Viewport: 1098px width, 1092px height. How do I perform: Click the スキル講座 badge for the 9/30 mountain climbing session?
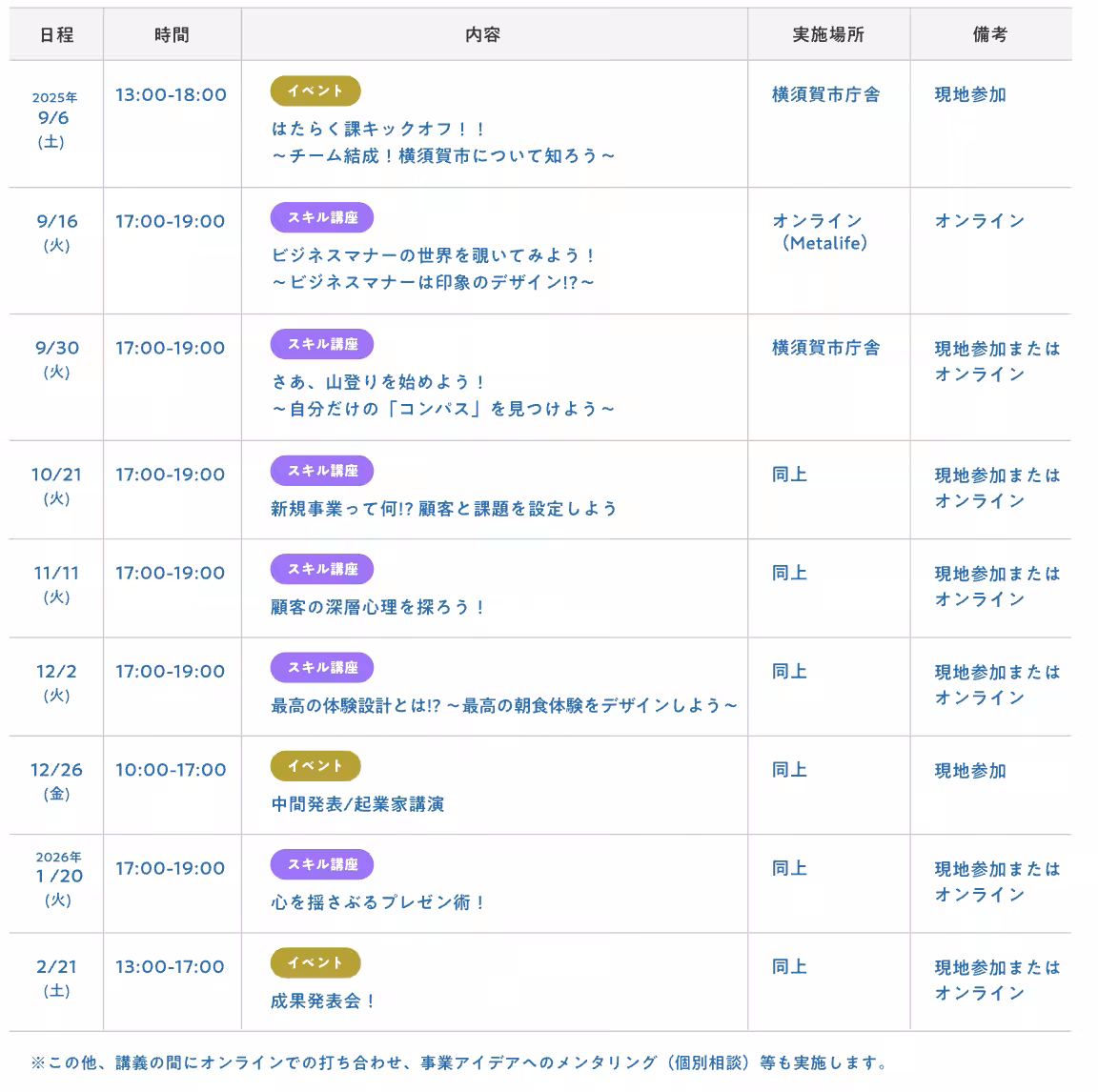click(320, 344)
